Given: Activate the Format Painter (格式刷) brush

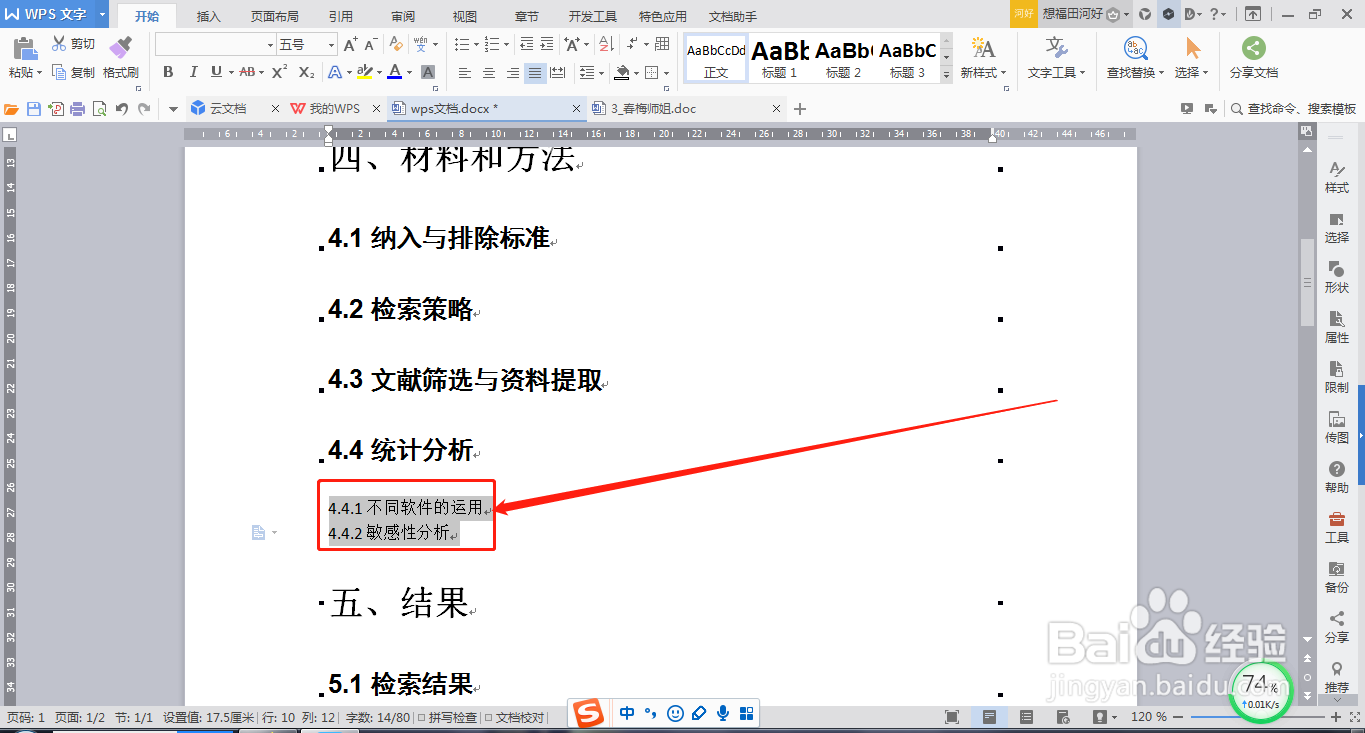Looking at the screenshot, I should click(x=120, y=47).
